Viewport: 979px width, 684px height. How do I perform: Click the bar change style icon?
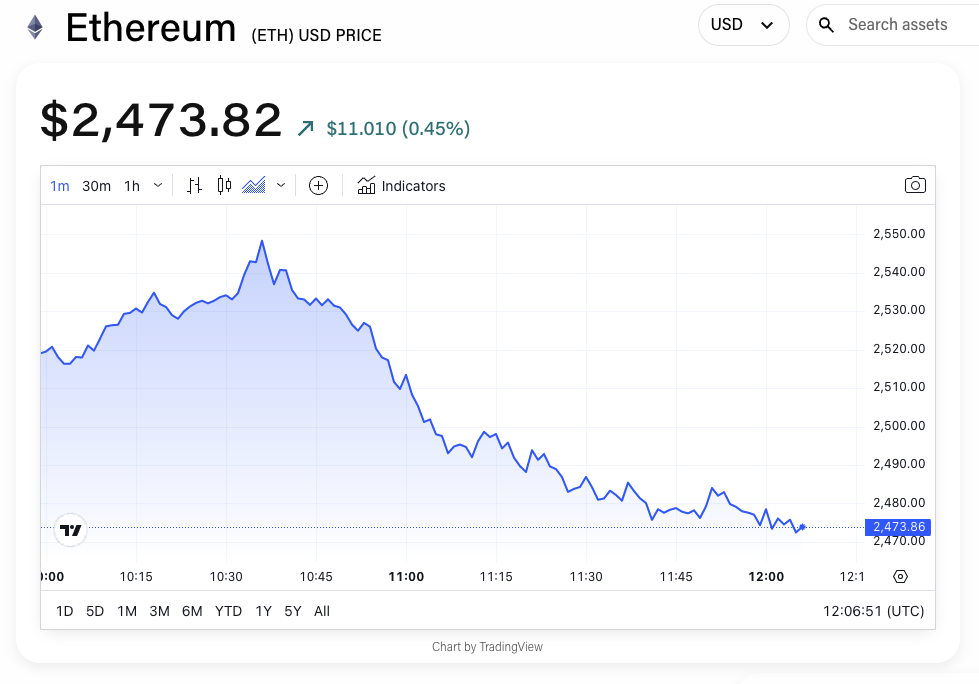click(193, 185)
